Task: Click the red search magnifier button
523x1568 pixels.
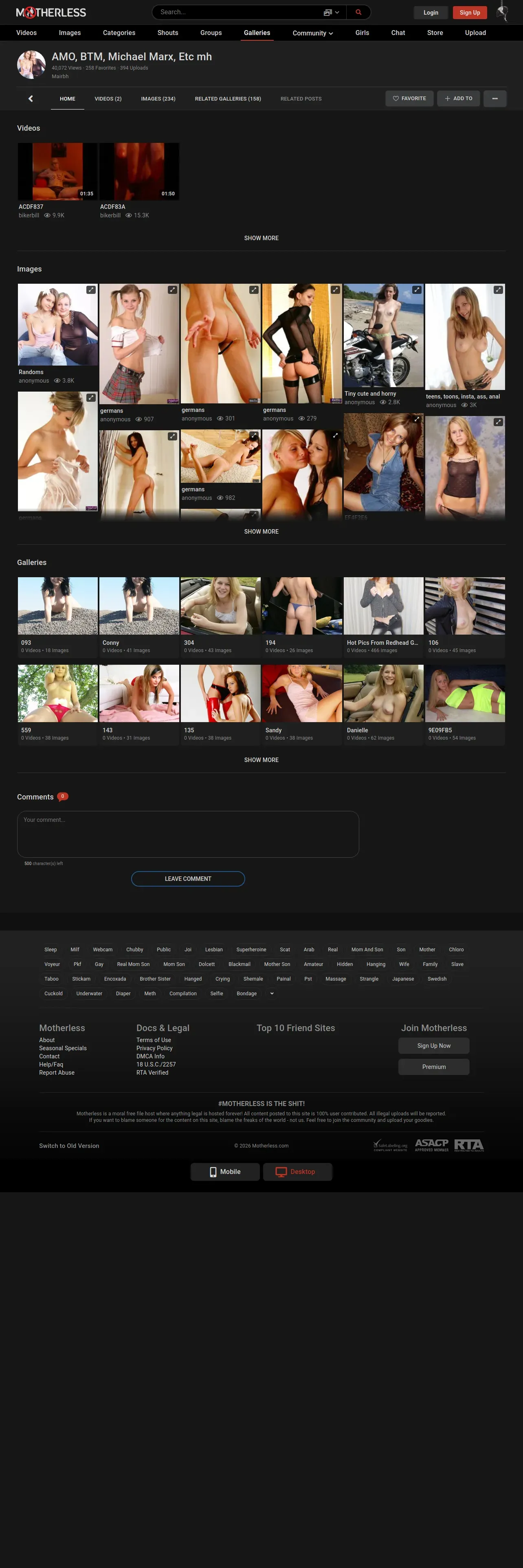Action: (358, 12)
